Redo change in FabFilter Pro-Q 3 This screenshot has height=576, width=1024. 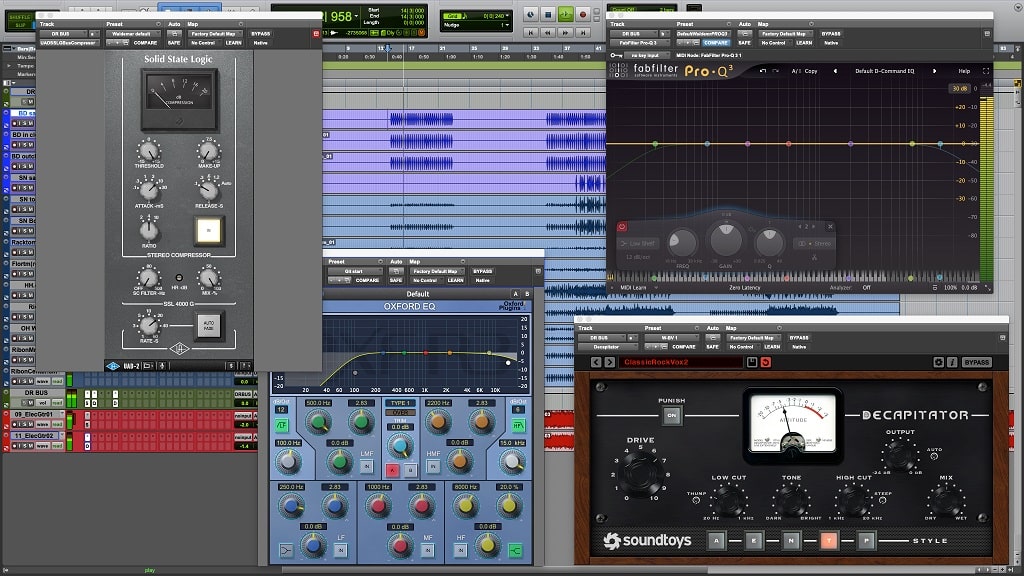(775, 71)
